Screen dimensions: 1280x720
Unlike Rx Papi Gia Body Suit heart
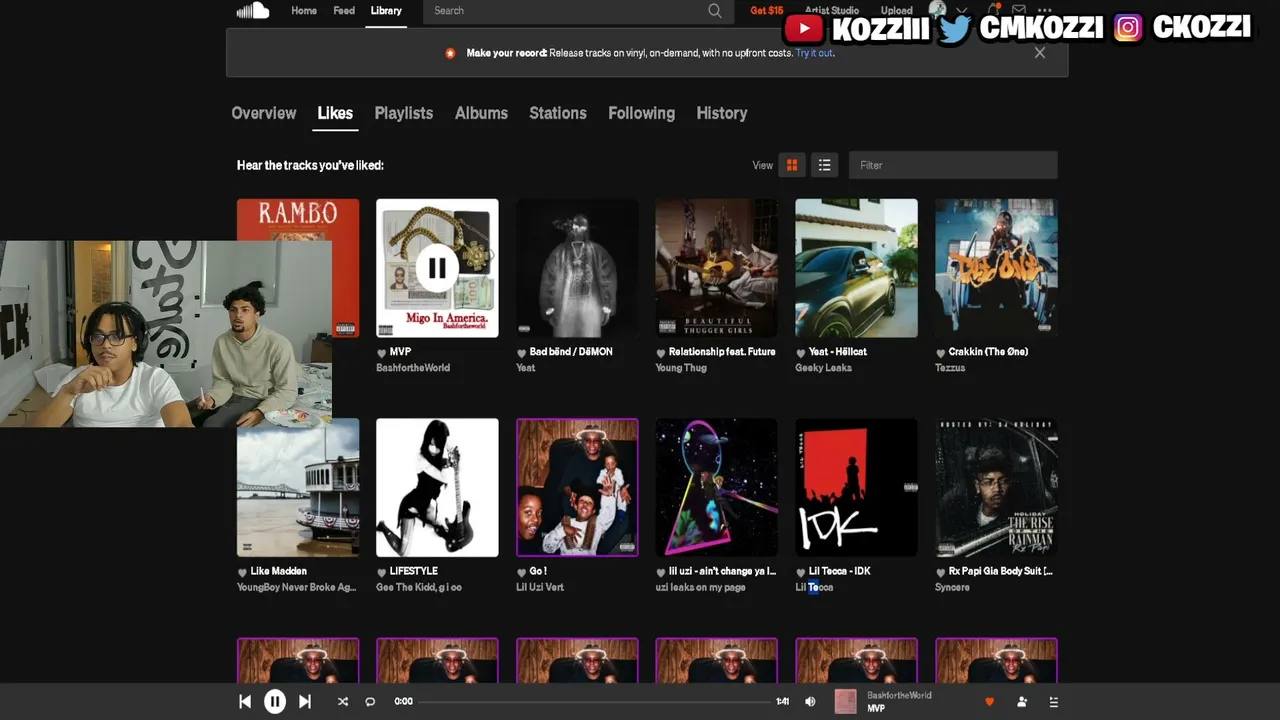940,572
